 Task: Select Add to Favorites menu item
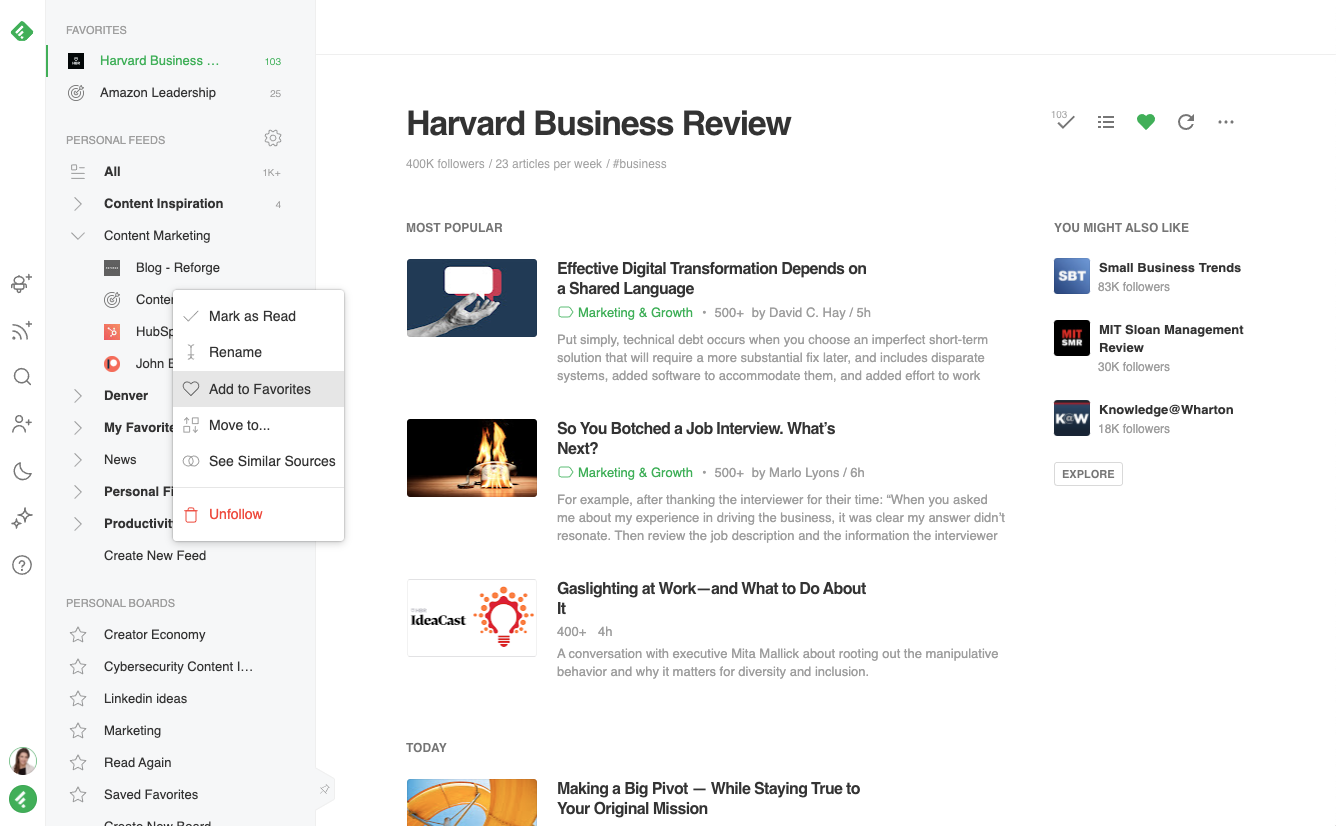[258, 389]
